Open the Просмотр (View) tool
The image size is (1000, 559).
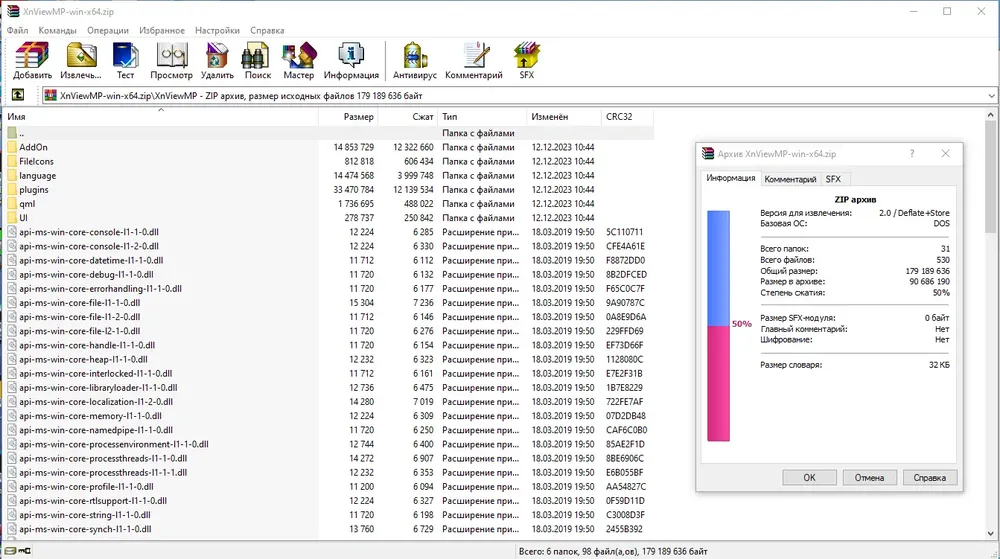tap(171, 56)
